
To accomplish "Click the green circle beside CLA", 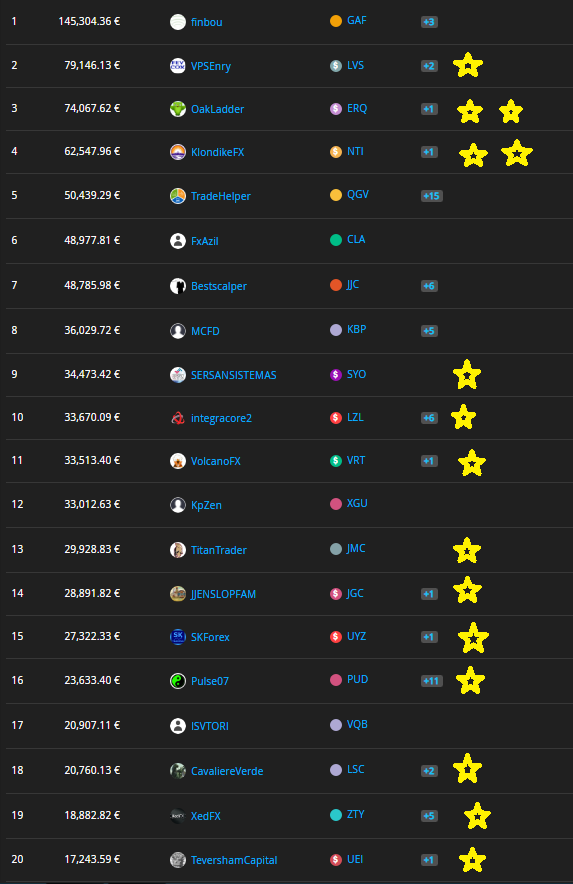I will tap(336, 240).
